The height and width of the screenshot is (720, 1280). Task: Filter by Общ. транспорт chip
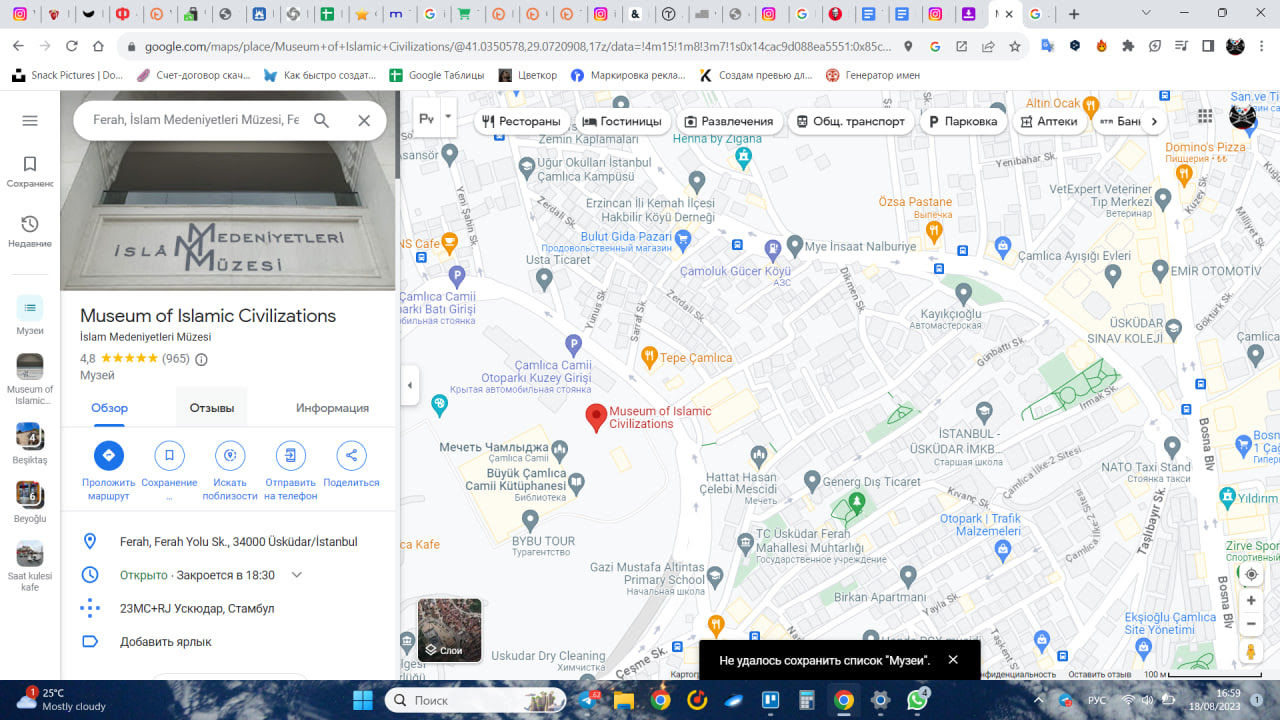[x=850, y=121]
